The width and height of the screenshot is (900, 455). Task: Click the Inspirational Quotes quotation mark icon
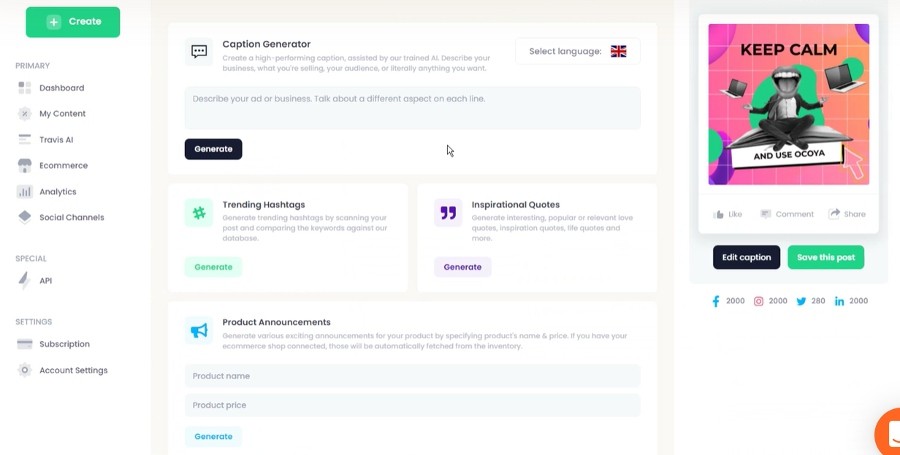tap(448, 213)
